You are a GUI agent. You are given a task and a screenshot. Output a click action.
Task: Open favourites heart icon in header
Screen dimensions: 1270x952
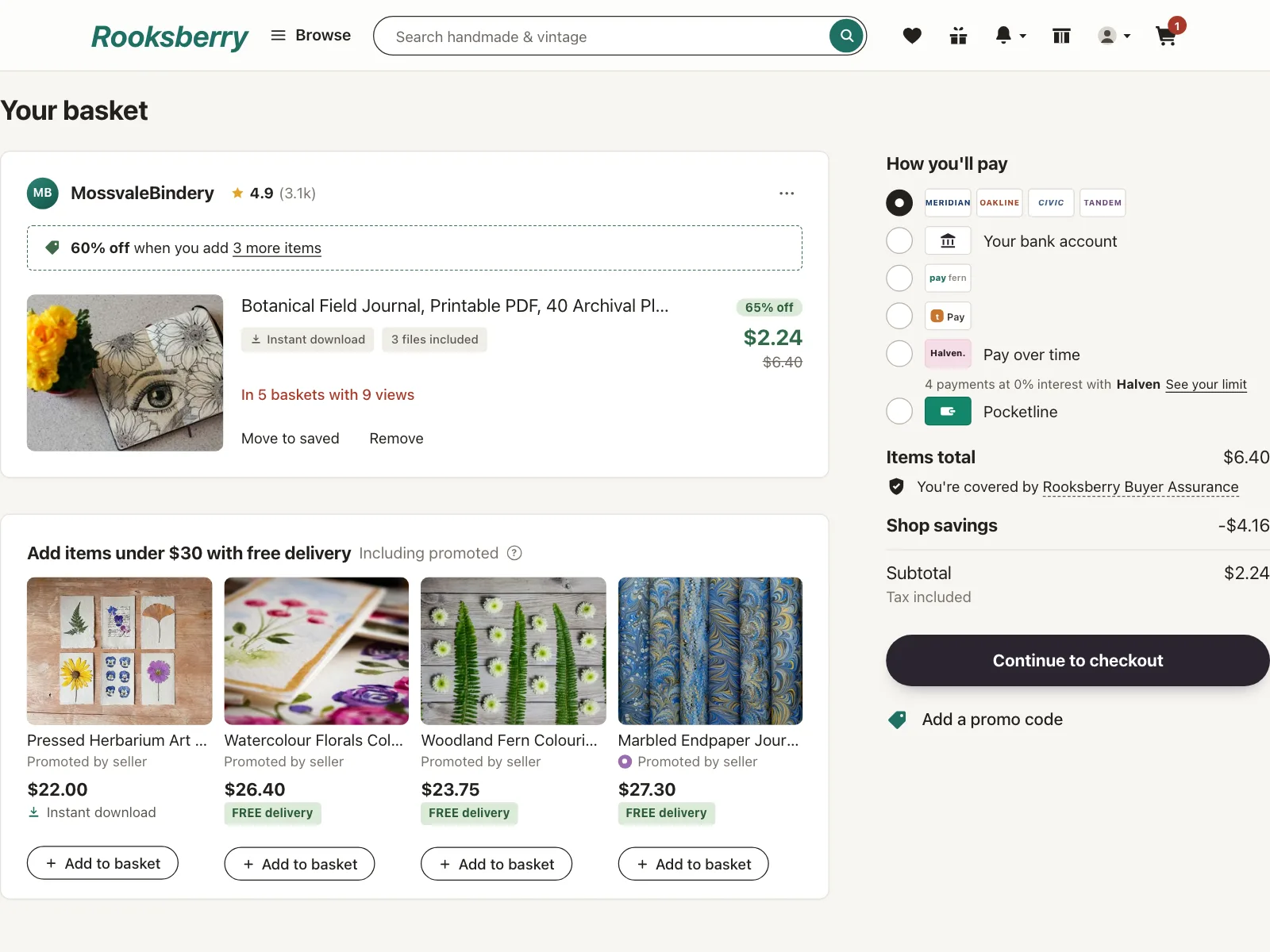click(x=912, y=36)
